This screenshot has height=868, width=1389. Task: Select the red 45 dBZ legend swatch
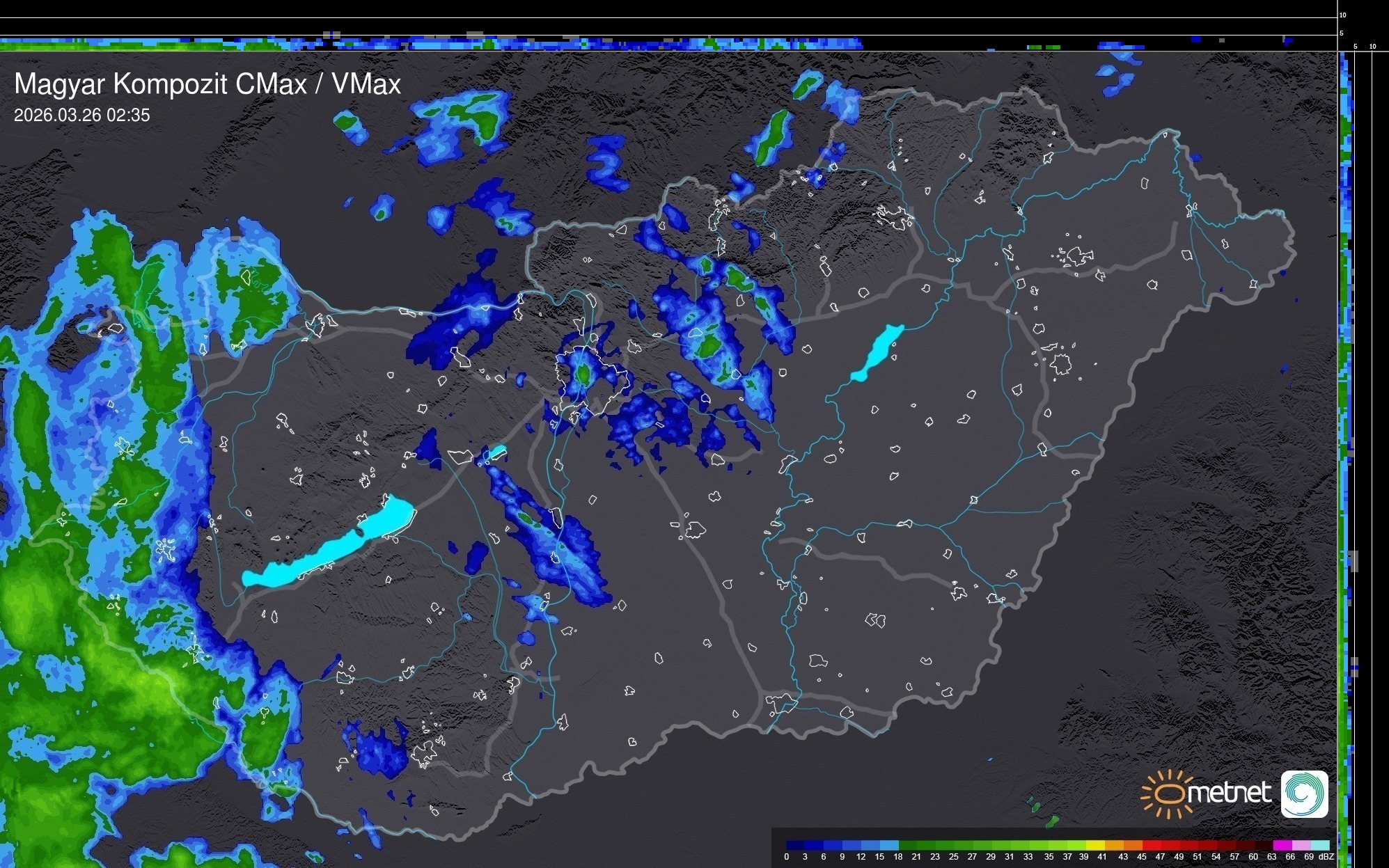point(1150,845)
